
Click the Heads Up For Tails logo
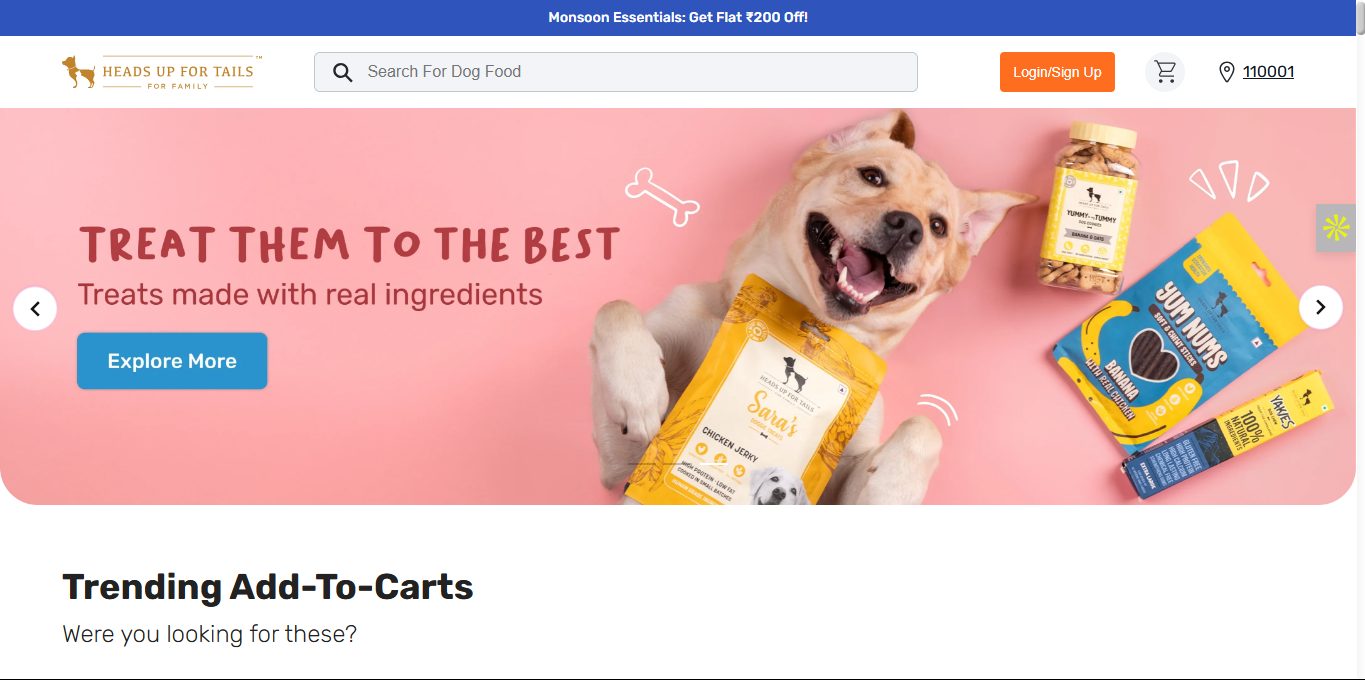pos(161,72)
